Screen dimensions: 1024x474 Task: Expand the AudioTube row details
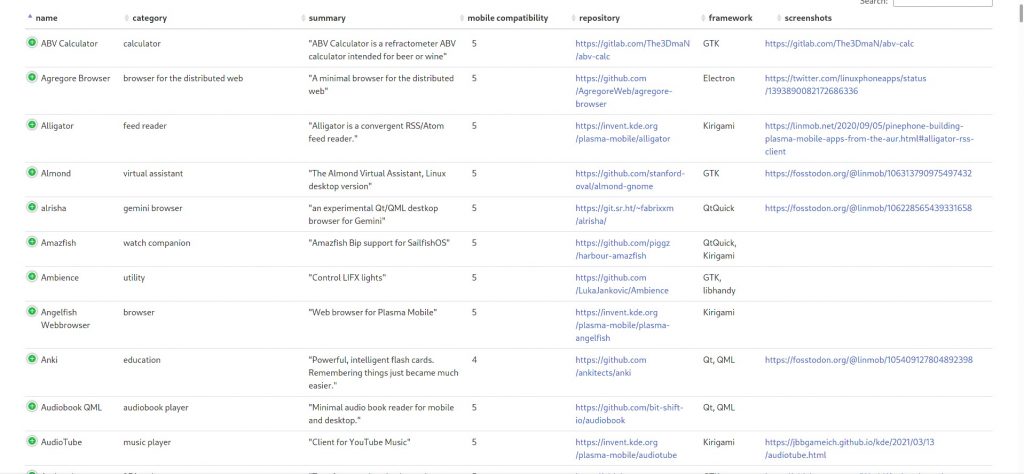tap(31, 442)
